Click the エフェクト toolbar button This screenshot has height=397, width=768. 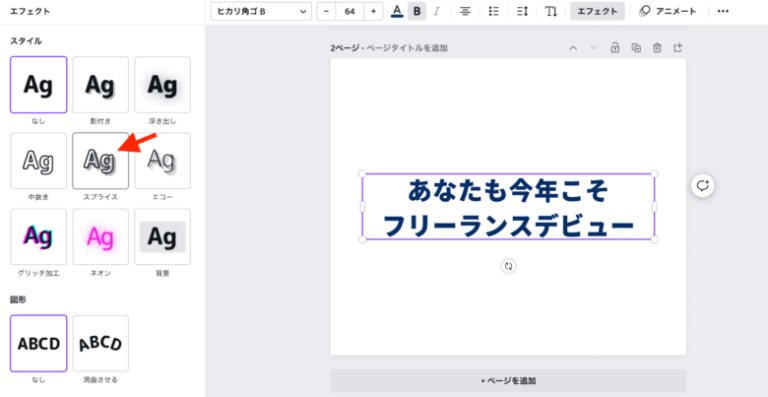tap(597, 11)
